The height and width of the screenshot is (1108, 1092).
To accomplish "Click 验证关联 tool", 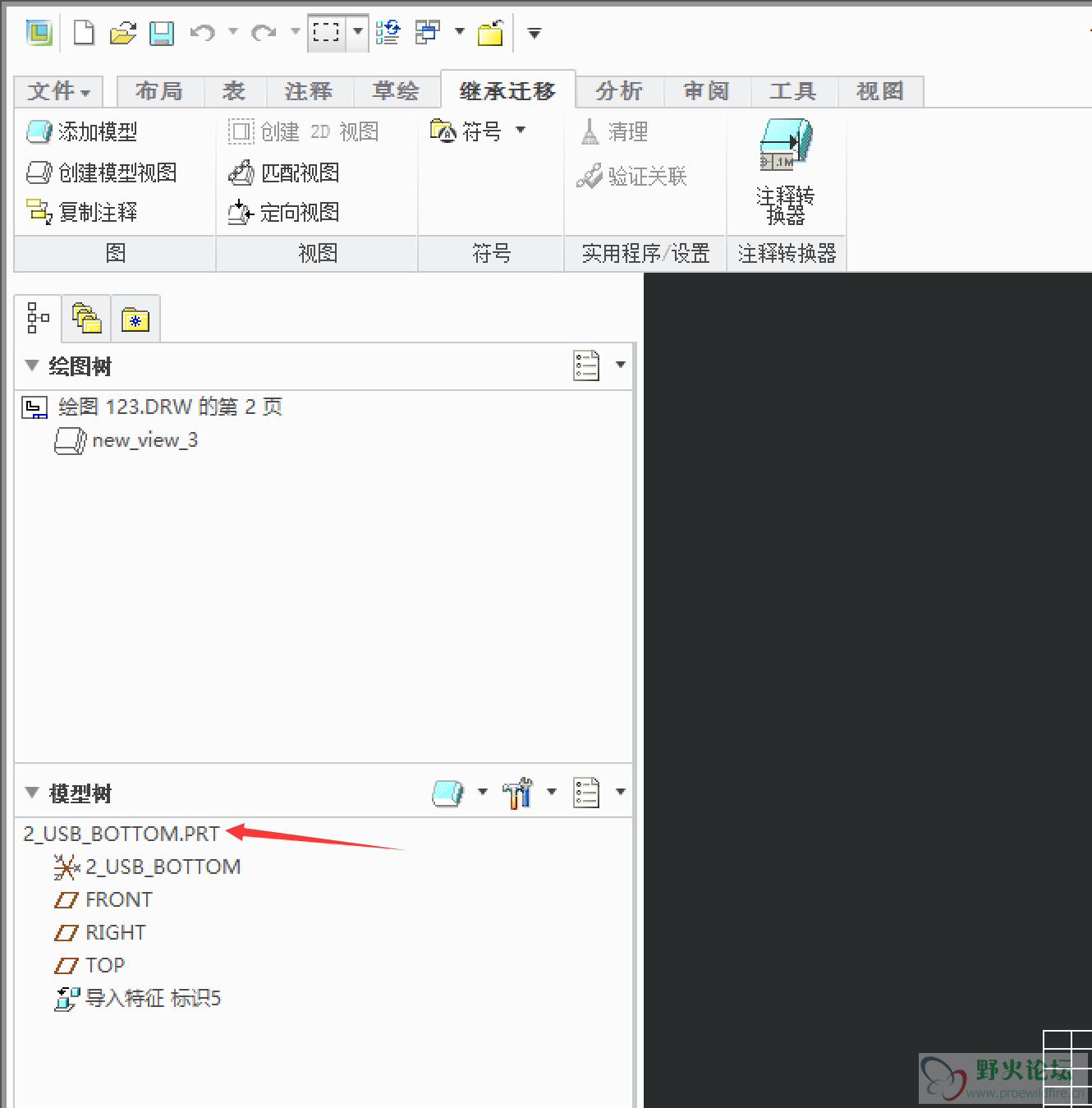I will coord(631,176).
